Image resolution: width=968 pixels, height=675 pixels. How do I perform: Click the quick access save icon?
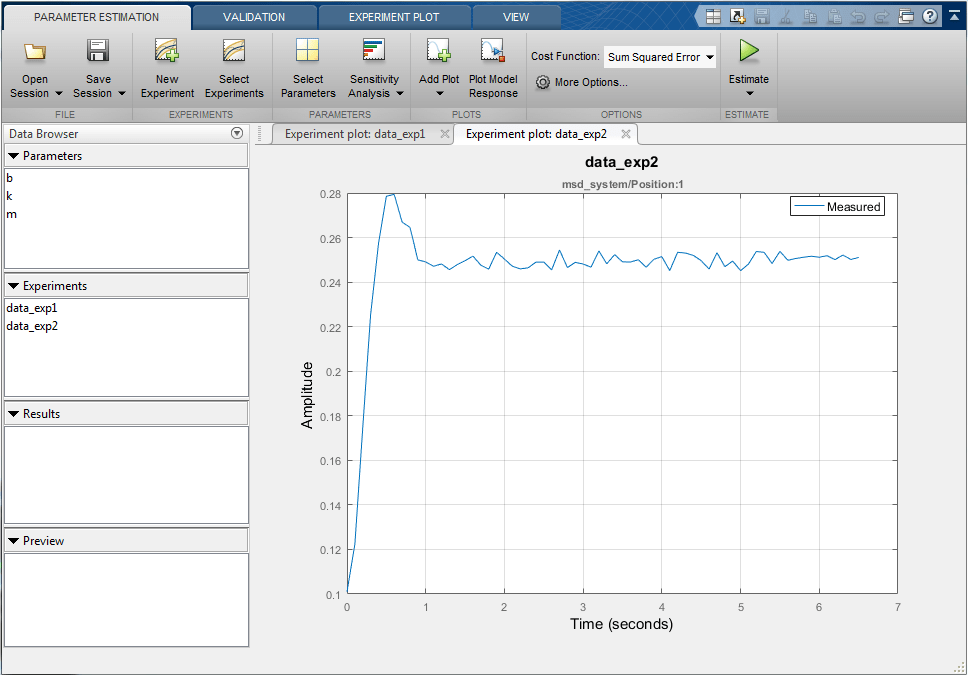pos(762,17)
